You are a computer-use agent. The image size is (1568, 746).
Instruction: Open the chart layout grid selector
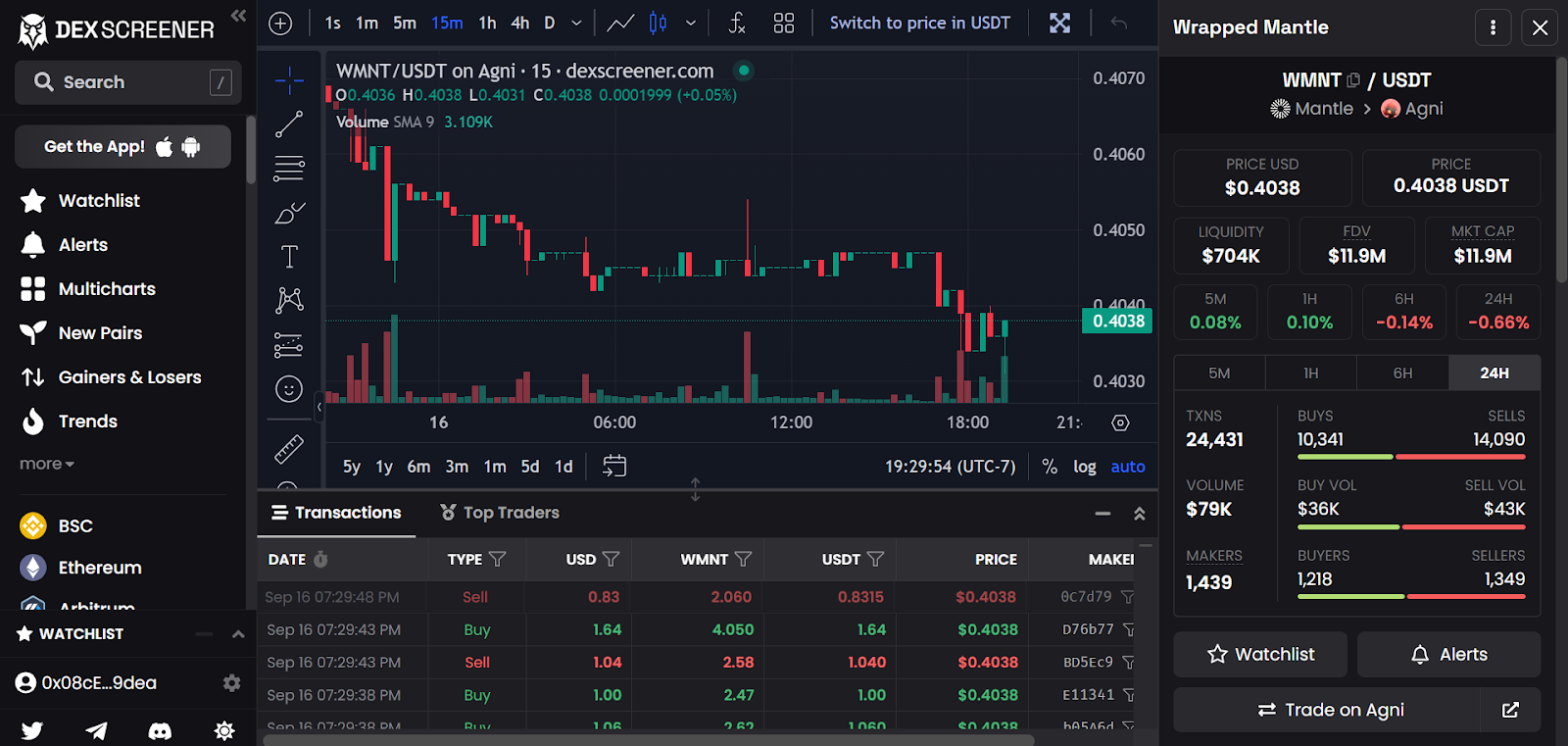tap(784, 24)
